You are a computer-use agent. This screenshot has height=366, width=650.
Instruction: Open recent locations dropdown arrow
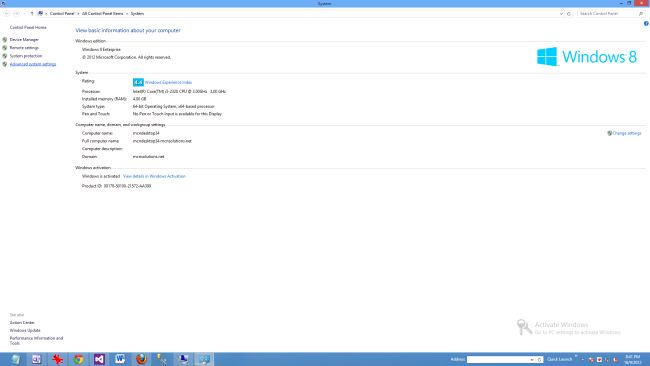pos(24,14)
